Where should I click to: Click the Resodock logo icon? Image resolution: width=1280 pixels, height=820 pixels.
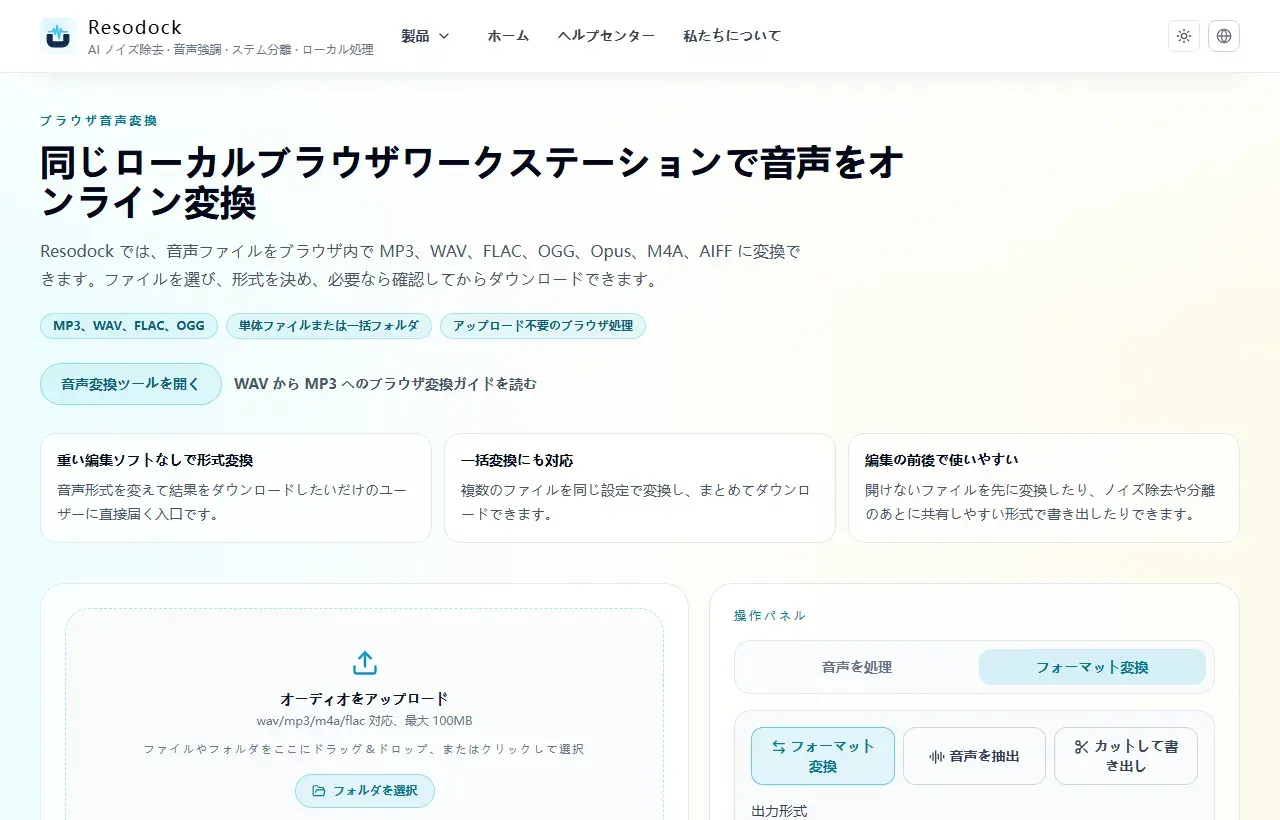click(x=58, y=36)
